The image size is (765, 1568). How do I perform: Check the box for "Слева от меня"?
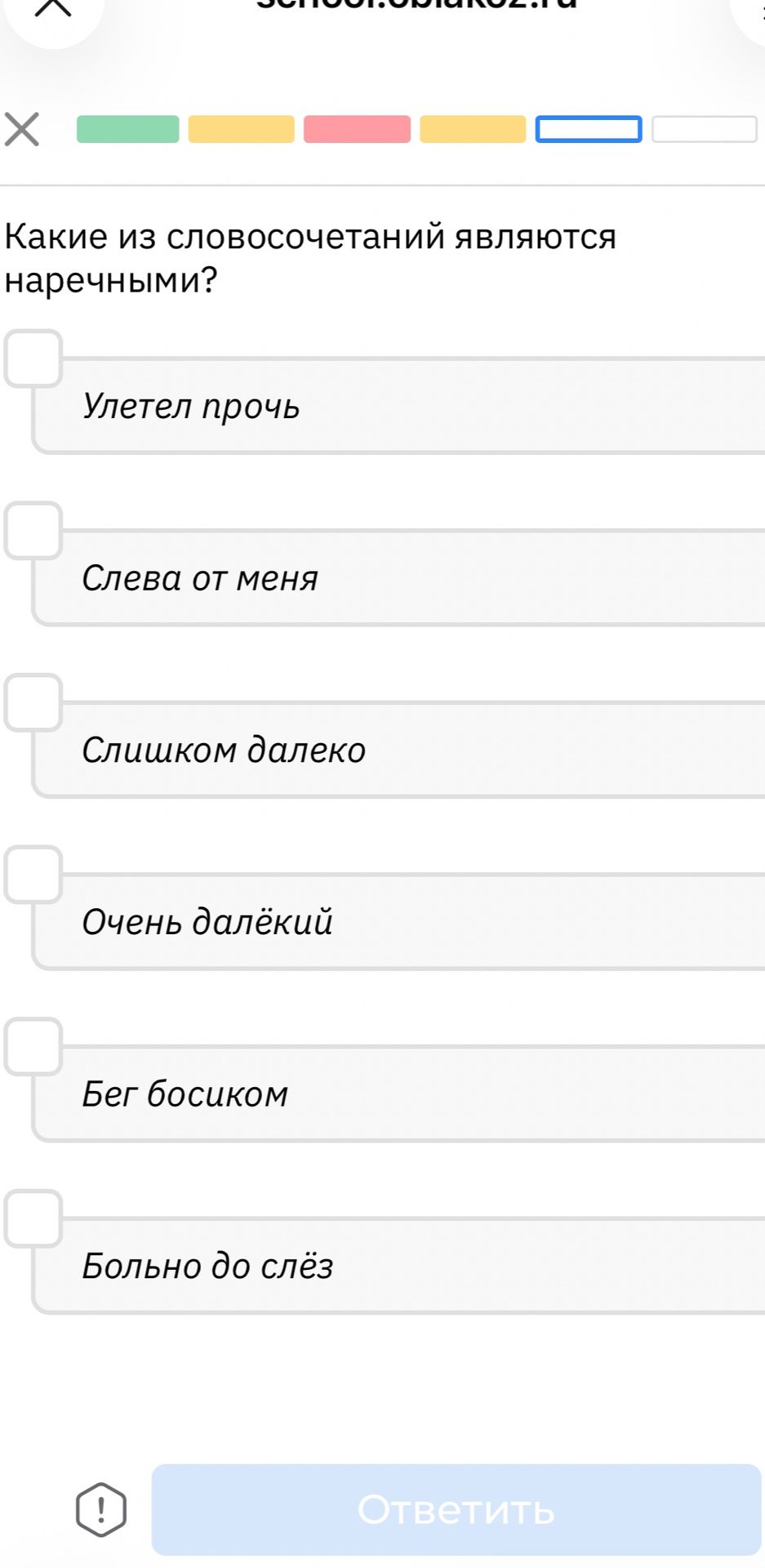tap(33, 530)
